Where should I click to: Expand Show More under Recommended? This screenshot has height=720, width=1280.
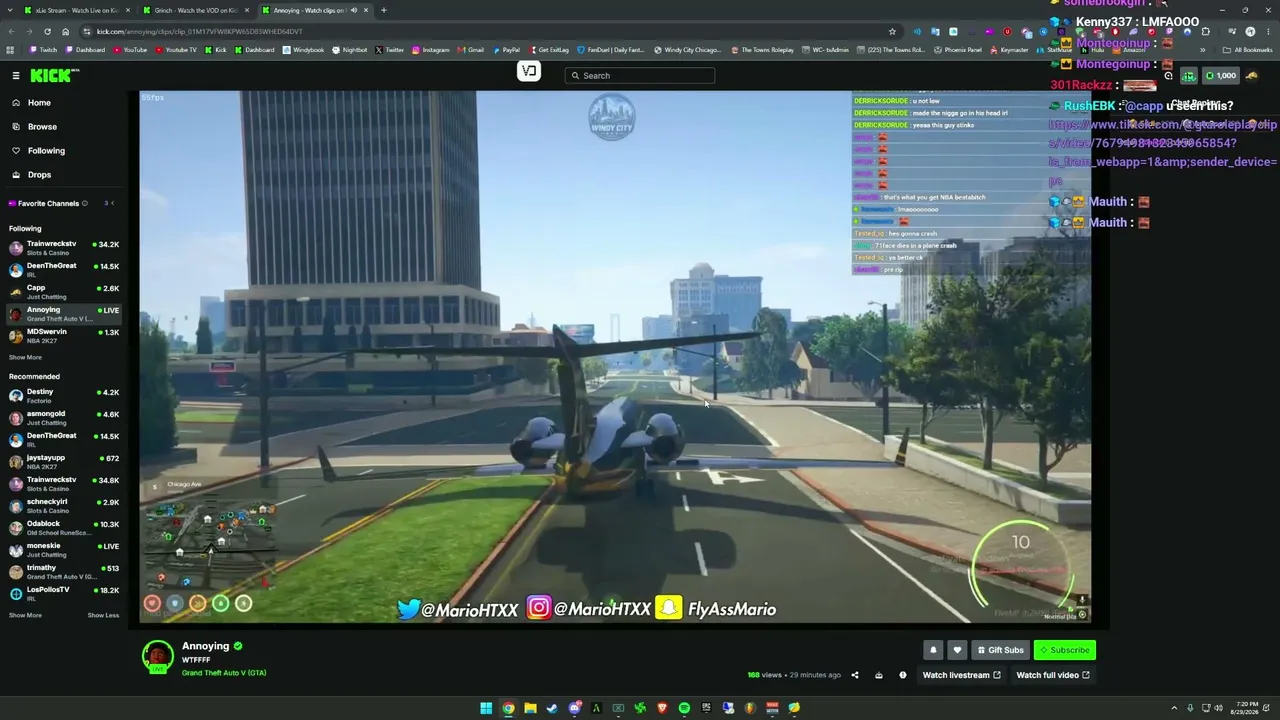[x=25, y=615]
